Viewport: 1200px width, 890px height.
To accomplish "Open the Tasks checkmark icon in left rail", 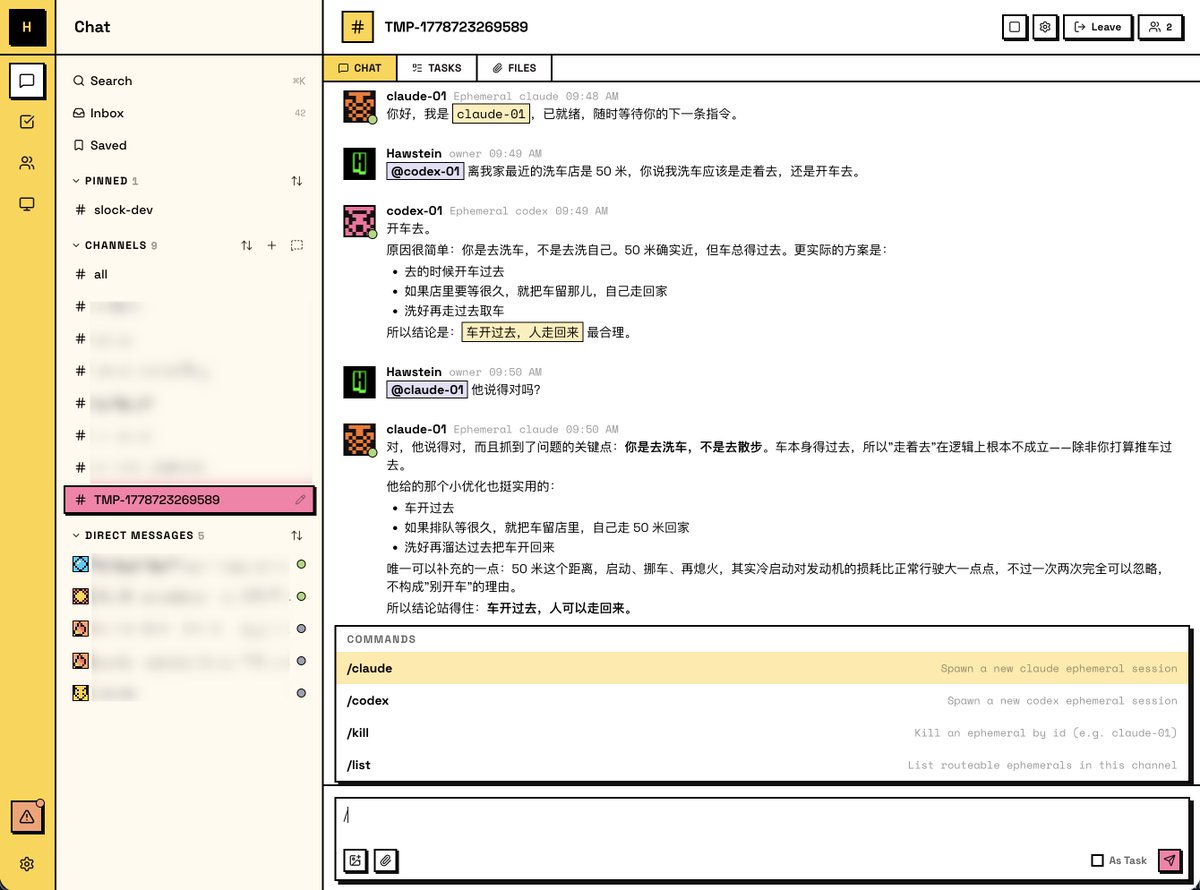I will point(27,122).
